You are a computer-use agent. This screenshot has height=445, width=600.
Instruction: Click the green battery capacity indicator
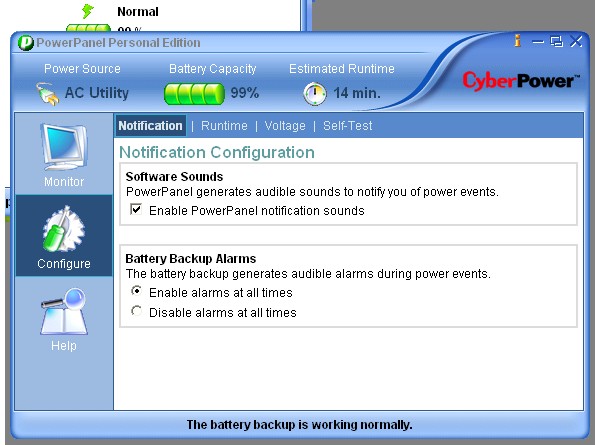pyautogui.click(x=194, y=94)
